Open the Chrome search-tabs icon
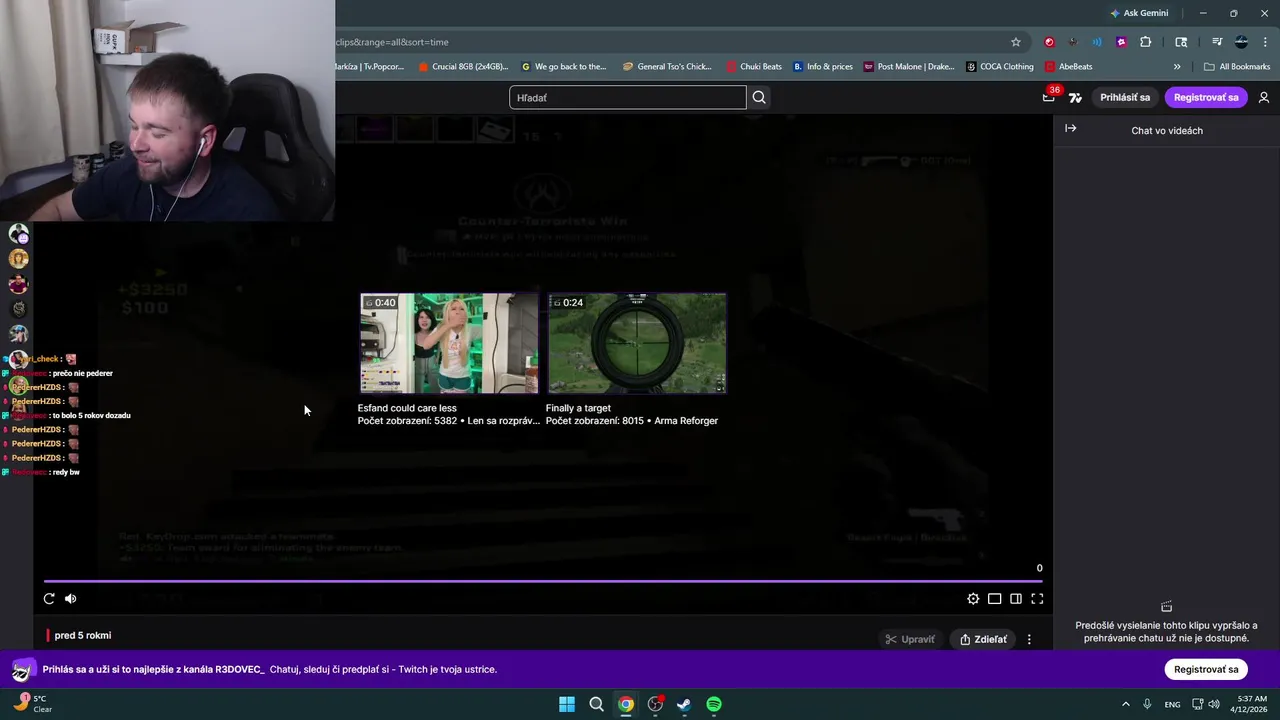The height and width of the screenshot is (720, 1280). [1181, 42]
